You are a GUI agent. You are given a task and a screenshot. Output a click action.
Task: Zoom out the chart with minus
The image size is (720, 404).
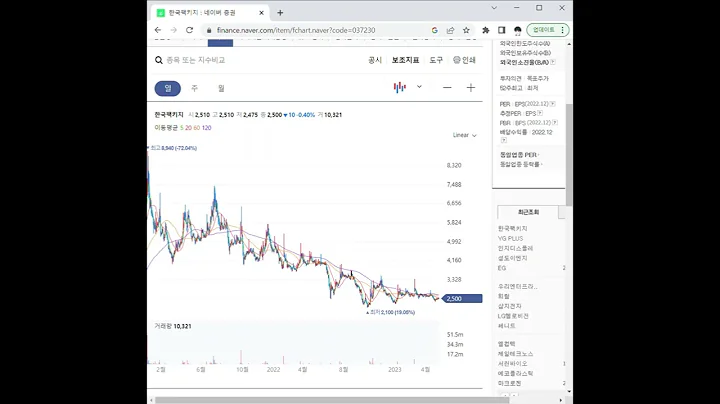(447, 88)
